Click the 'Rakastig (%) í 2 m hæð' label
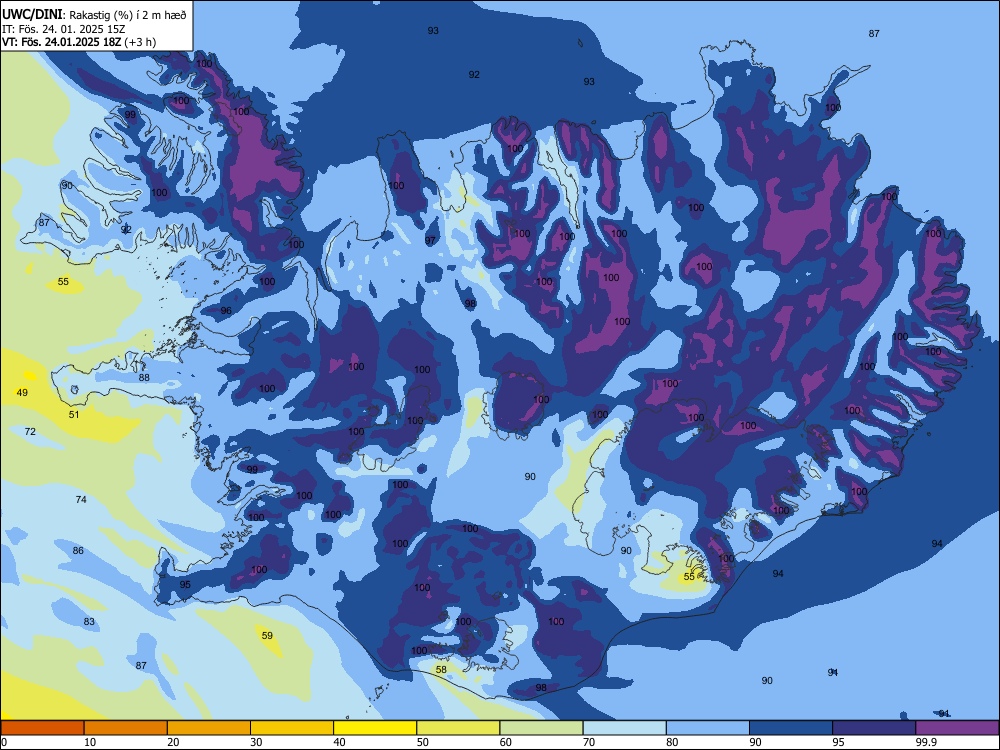 126,15
